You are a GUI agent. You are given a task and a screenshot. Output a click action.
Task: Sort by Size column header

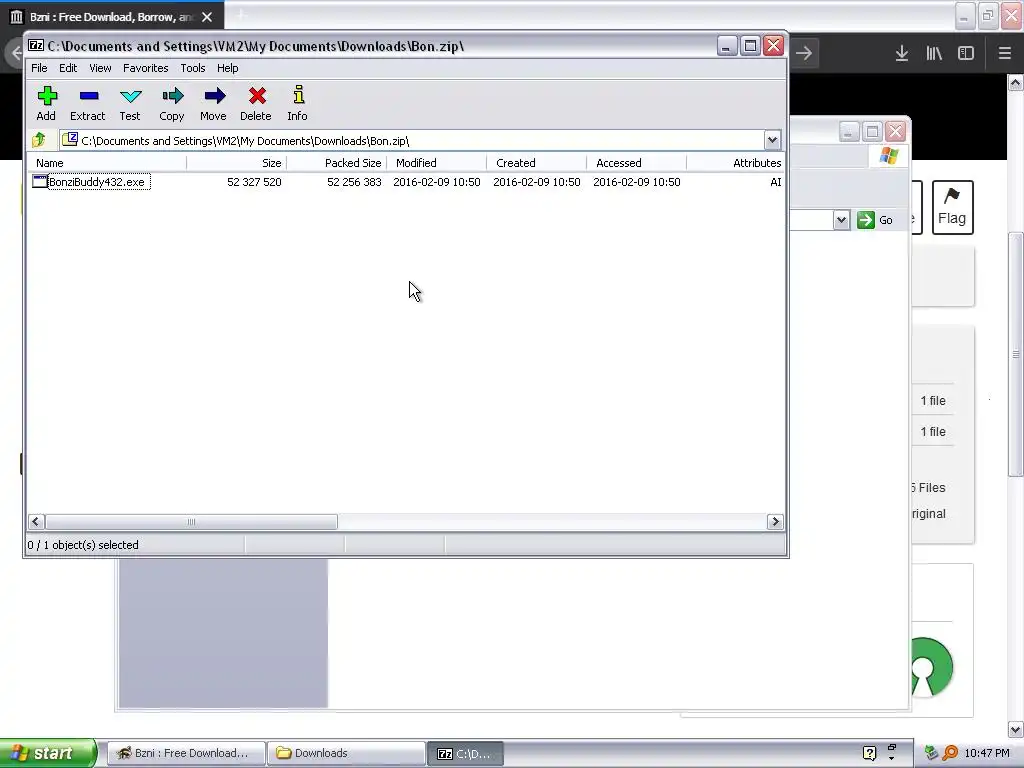(236, 163)
